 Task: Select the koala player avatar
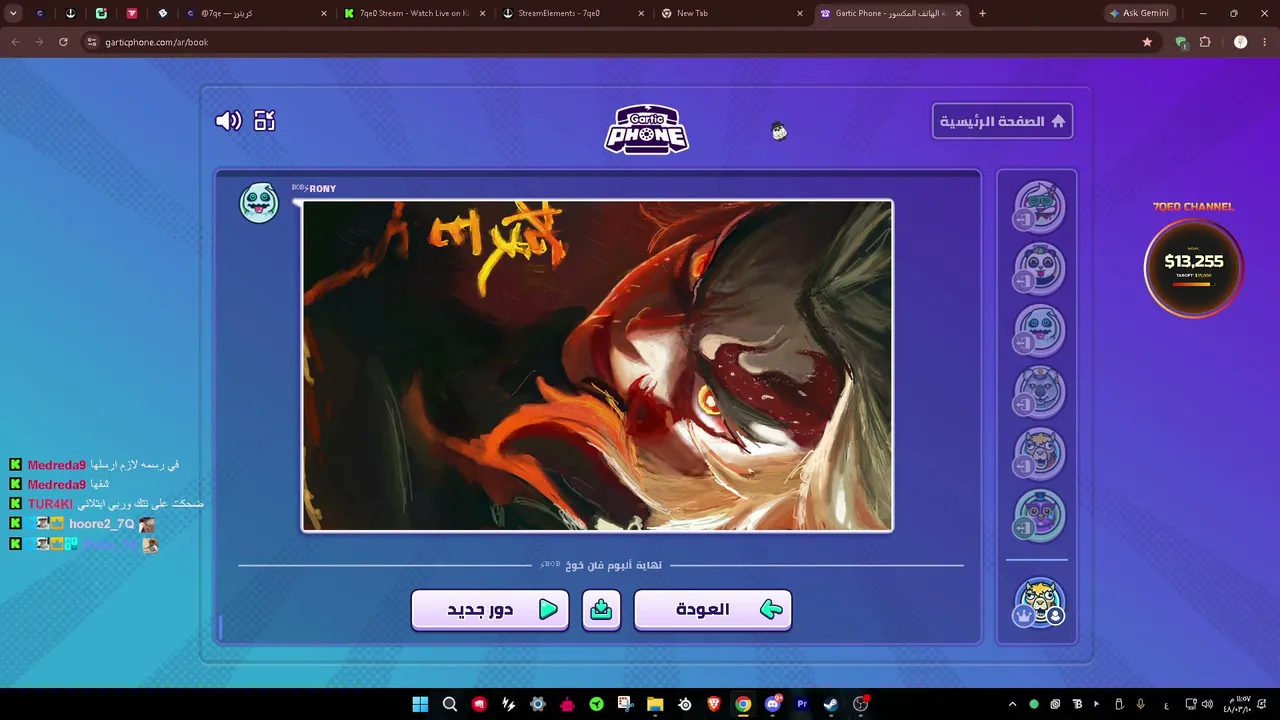pyautogui.click(x=1039, y=392)
